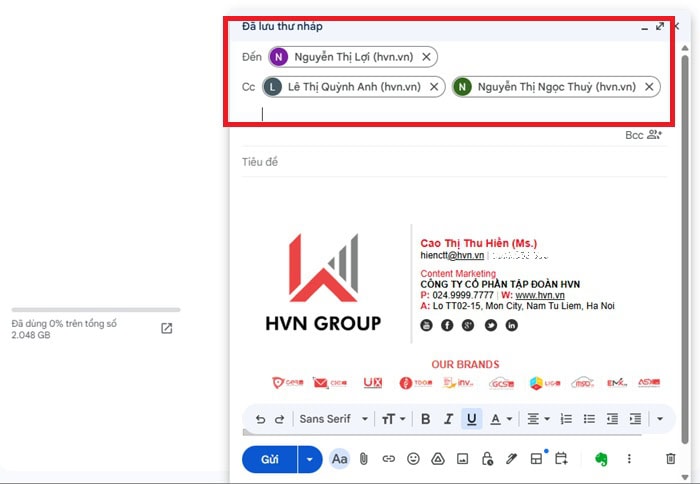Click the Đến recipients label
Image resolution: width=700 pixels, height=484 pixels.
(x=251, y=57)
